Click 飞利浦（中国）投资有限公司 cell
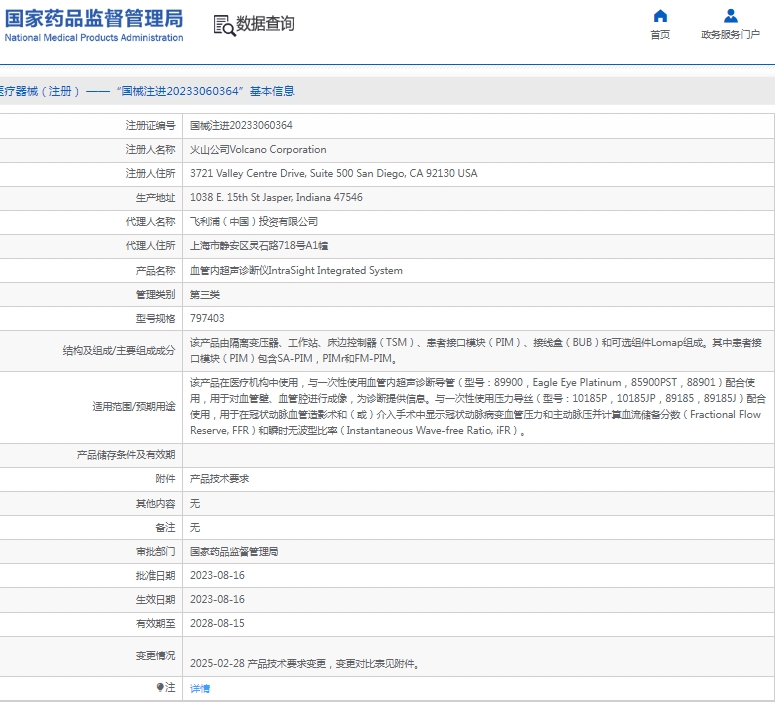The image size is (775, 707). (254, 221)
